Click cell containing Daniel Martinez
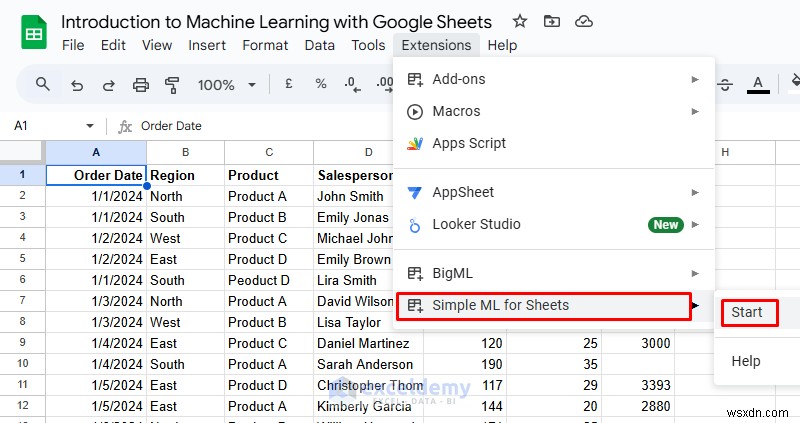The height and width of the screenshot is (423, 800). click(368, 343)
